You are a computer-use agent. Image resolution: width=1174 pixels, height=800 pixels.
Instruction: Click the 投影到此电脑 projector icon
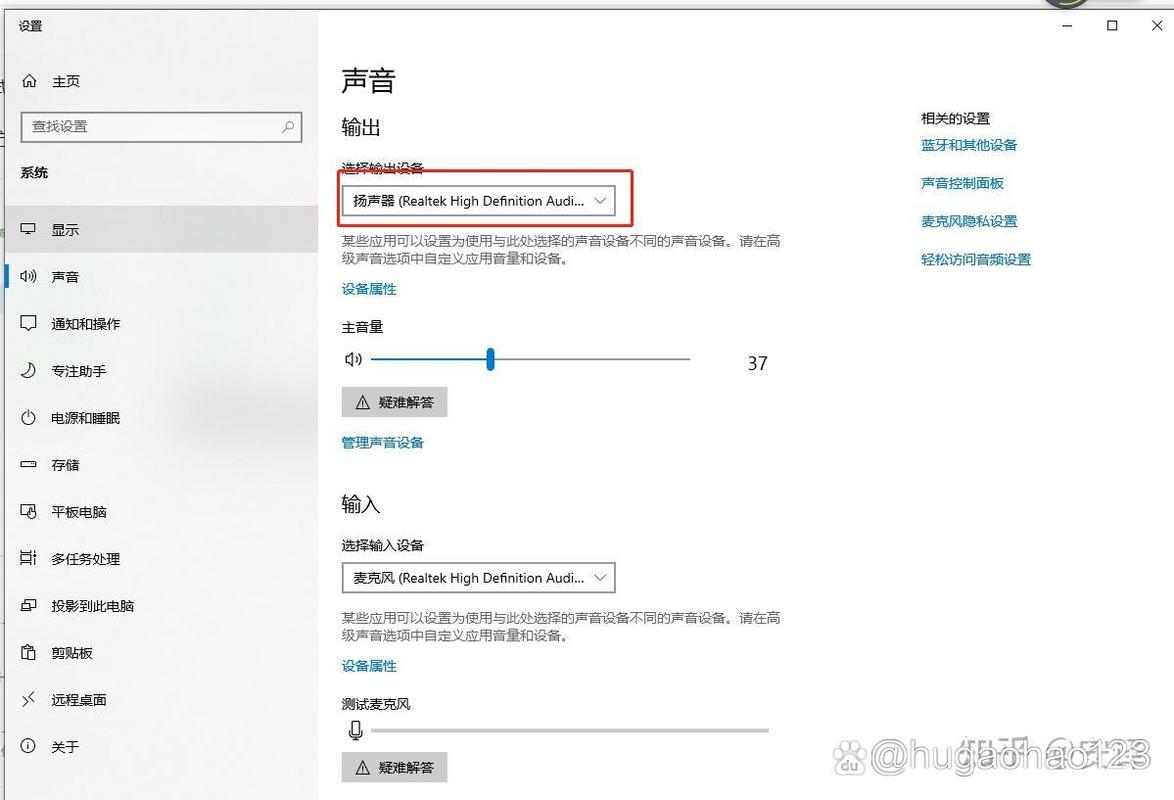coord(28,605)
